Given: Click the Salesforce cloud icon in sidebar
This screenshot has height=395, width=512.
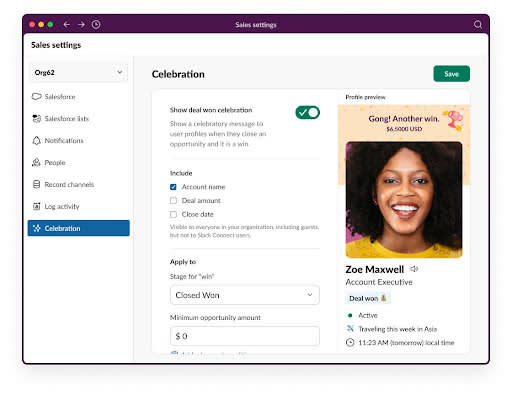Looking at the screenshot, I should [36, 97].
